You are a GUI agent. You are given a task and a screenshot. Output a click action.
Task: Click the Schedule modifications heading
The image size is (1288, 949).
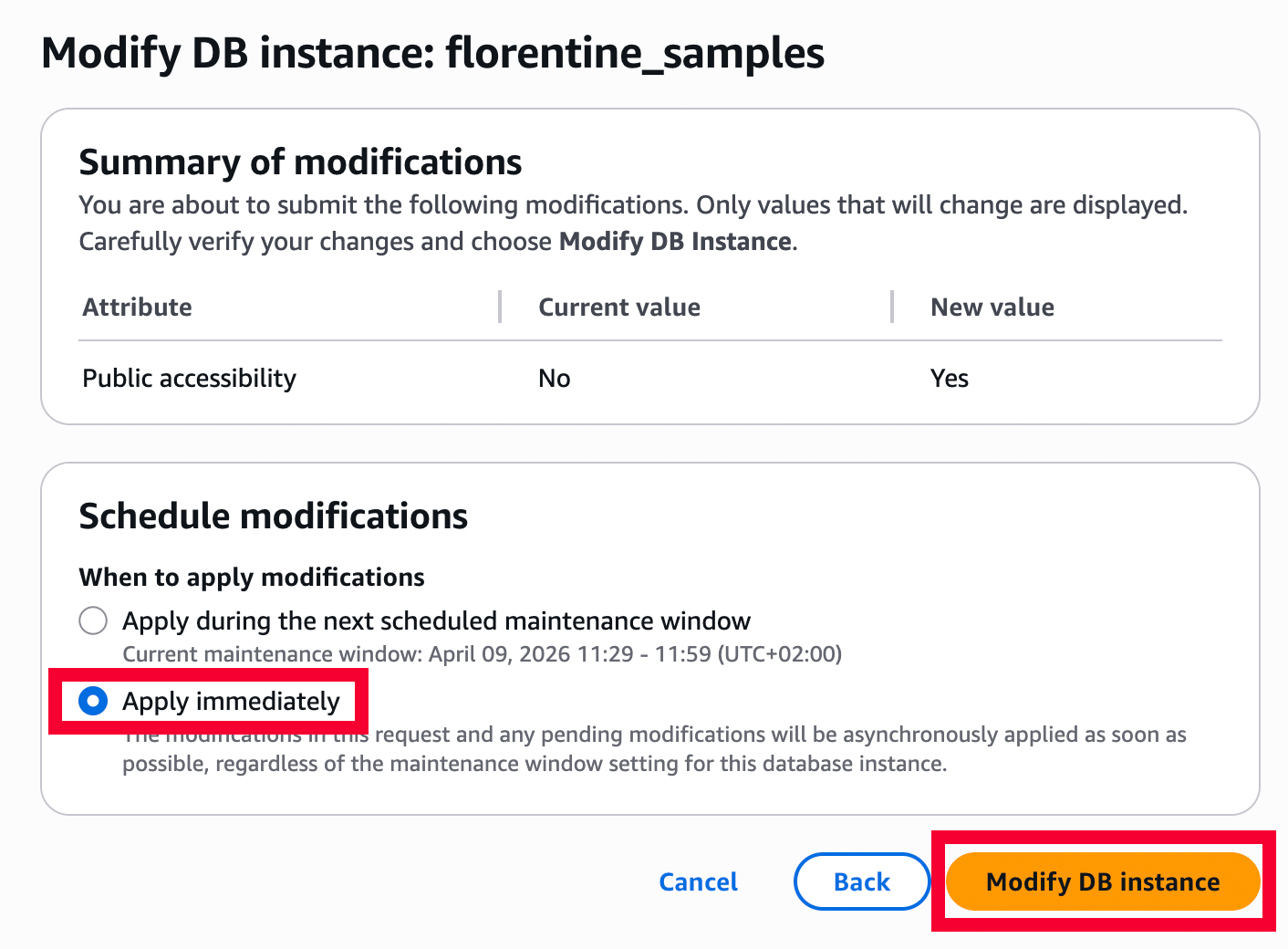click(x=274, y=516)
